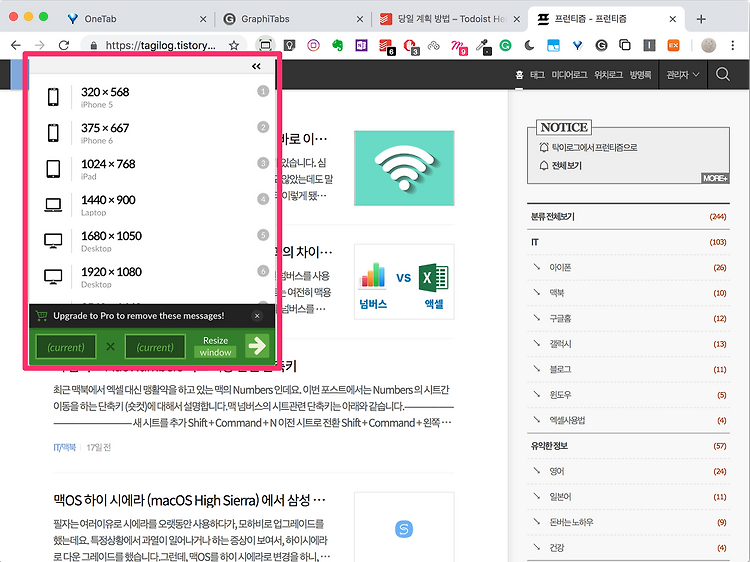This screenshot has width=750, height=562.
Task: Expand the 관리자 dropdown menu
Action: (x=683, y=75)
